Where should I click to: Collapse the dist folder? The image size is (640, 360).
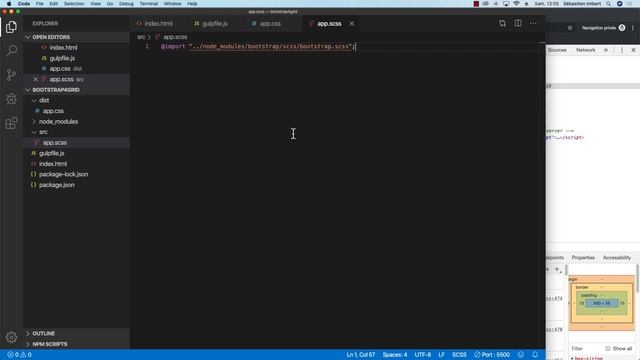point(44,100)
